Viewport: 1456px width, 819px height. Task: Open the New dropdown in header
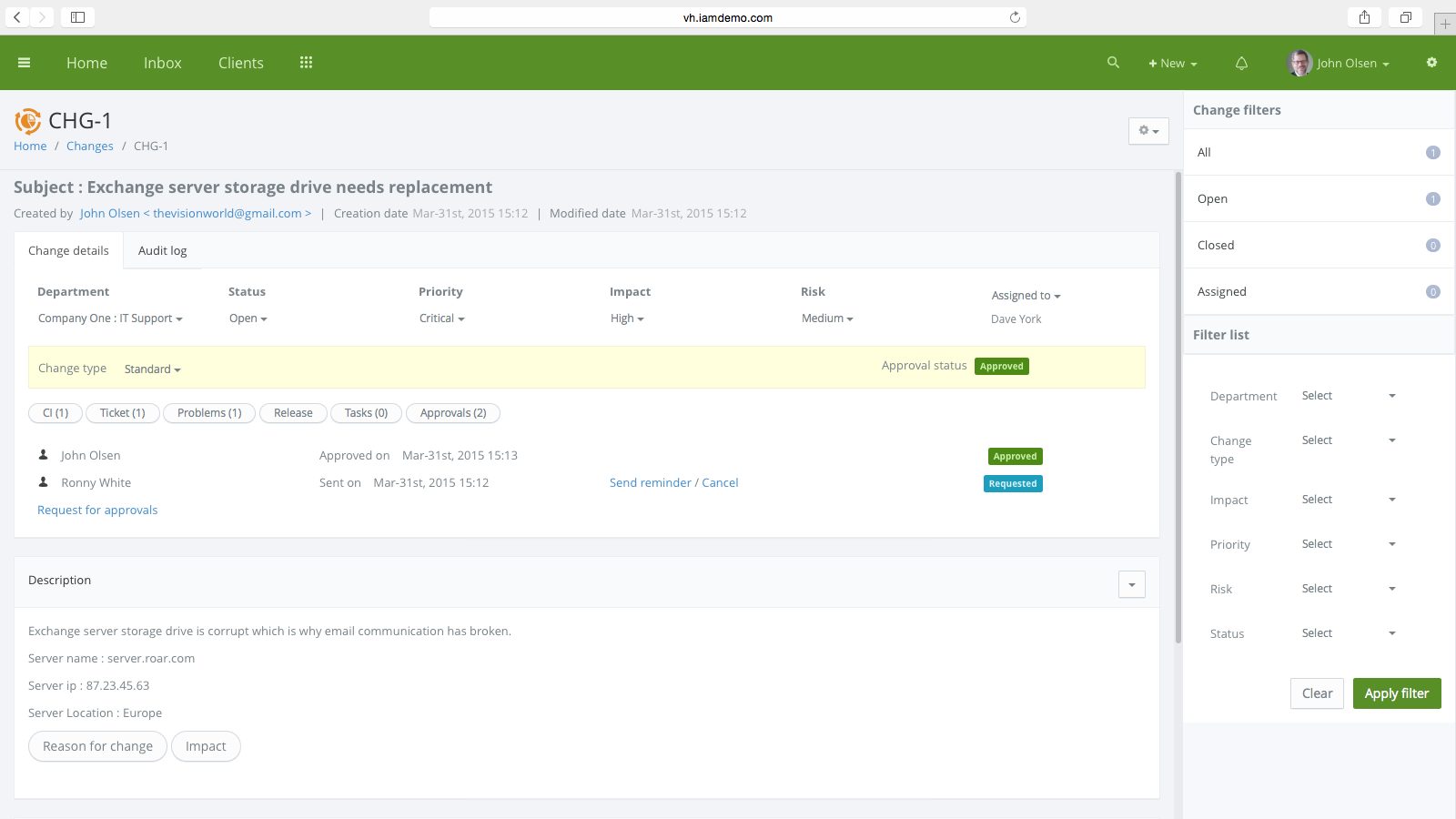1173,64
